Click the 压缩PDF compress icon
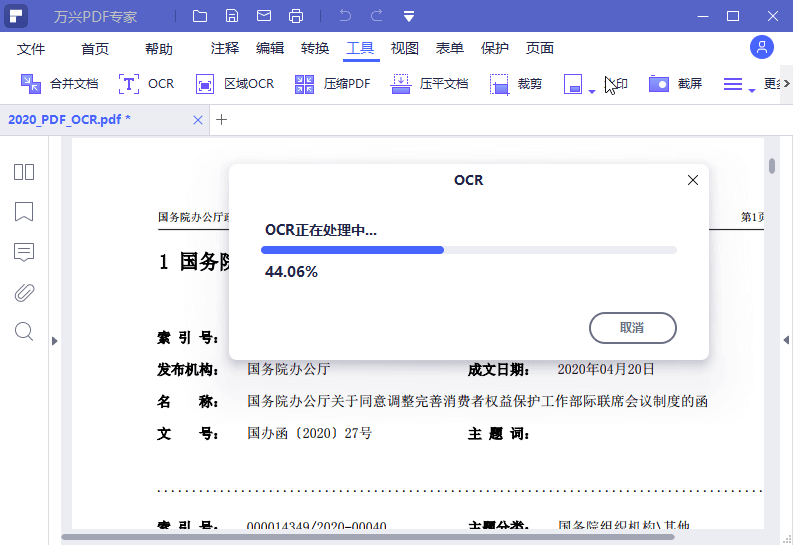Image resolution: width=793 pixels, height=545 pixels. click(x=305, y=84)
